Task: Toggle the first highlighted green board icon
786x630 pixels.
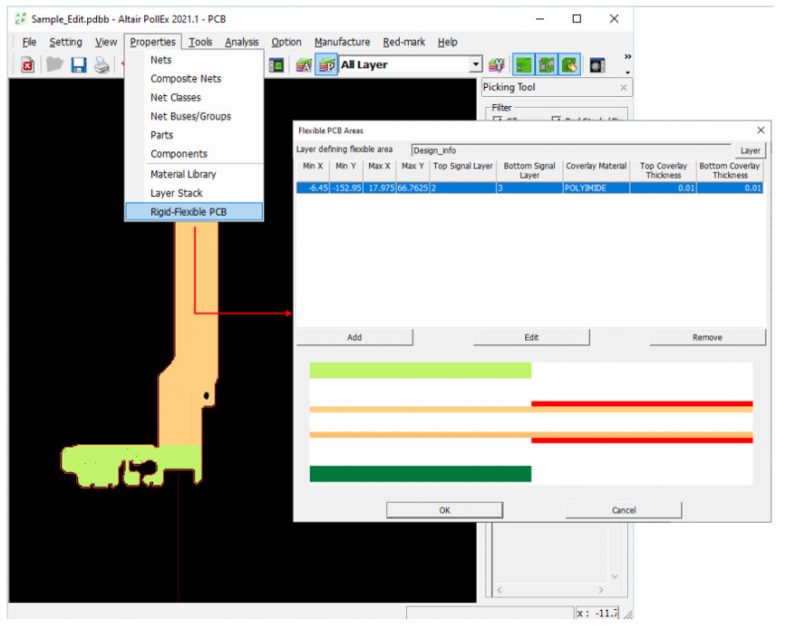Action: (x=523, y=65)
